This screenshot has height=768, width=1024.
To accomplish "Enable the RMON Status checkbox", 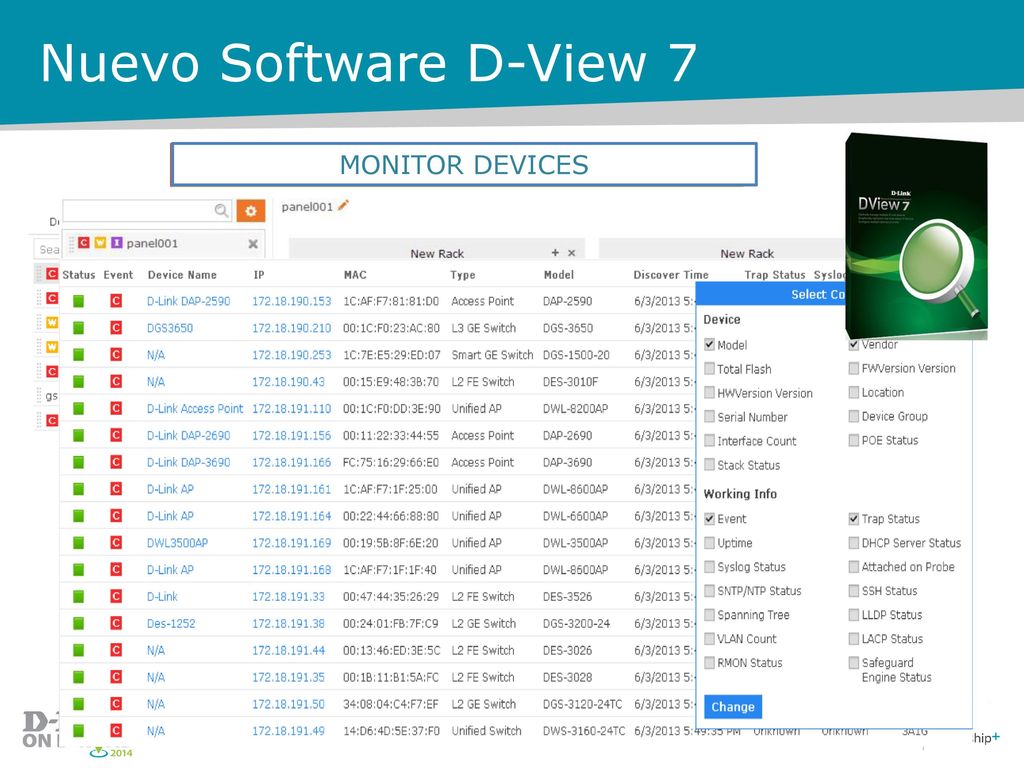I will click(x=709, y=663).
